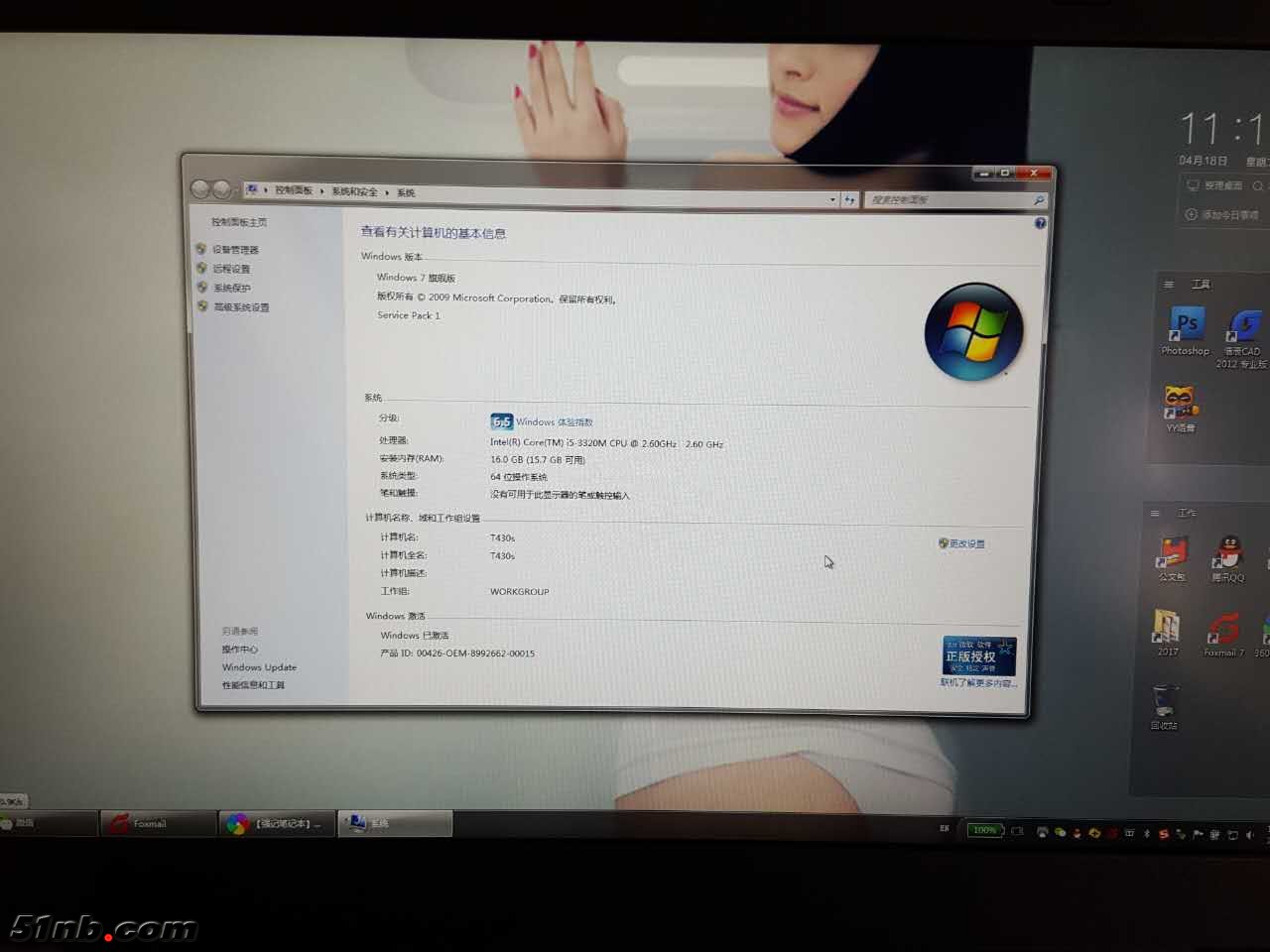The width and height of the screenshot is (1270, 952).
Task: Open 腾讯QQ penguin shortcut
Action: (x=1228, y=554)
